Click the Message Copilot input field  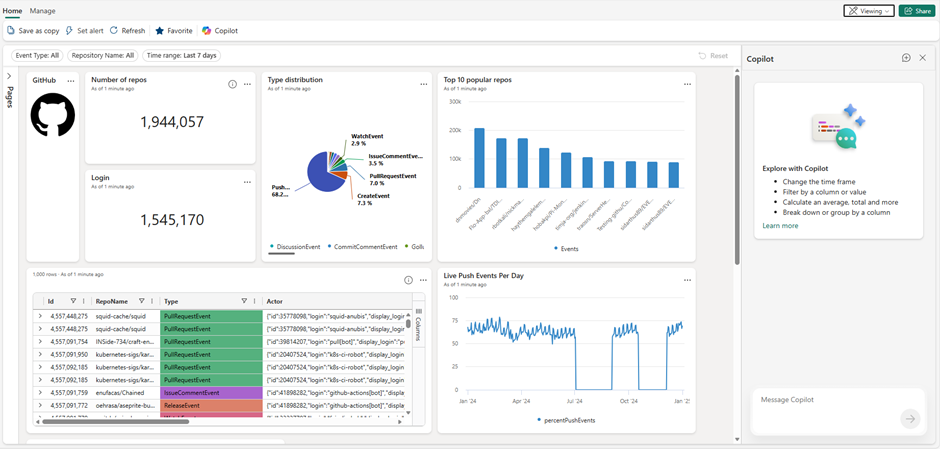click(x=825, y=400)
